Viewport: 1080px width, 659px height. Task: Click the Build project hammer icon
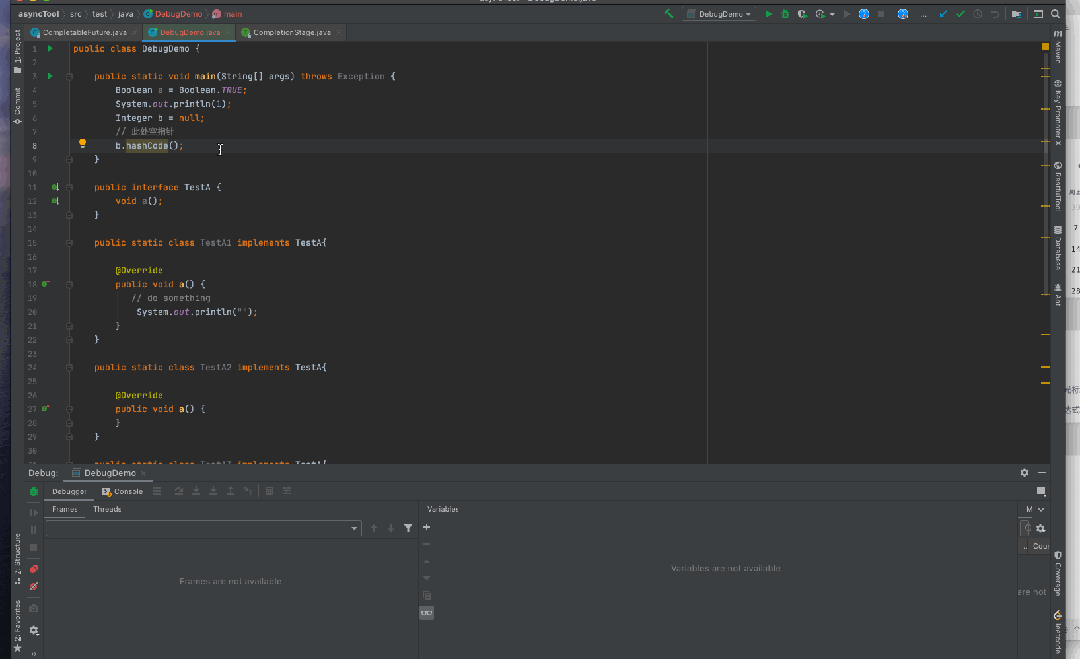pos(669,14)
